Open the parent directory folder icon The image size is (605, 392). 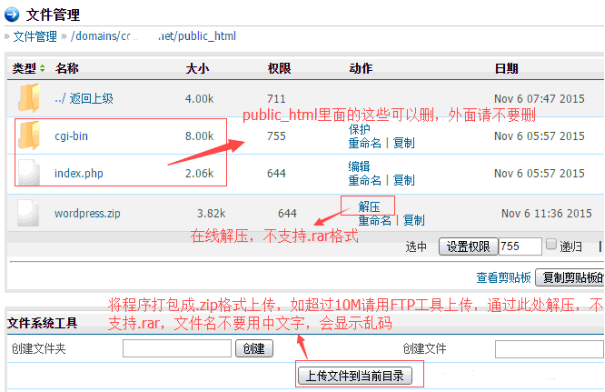pos(29,98)
